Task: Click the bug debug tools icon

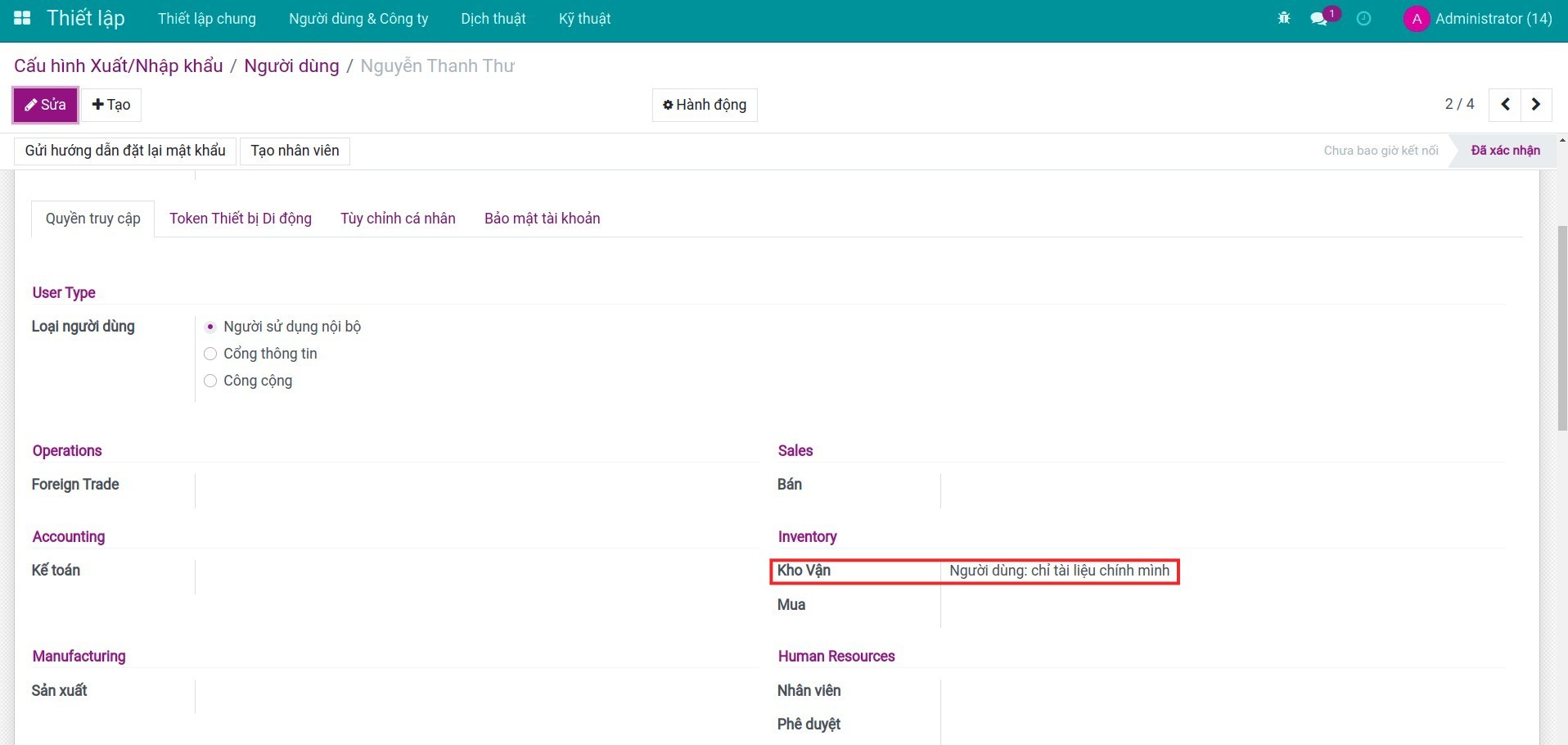Action: point(1283,18)
